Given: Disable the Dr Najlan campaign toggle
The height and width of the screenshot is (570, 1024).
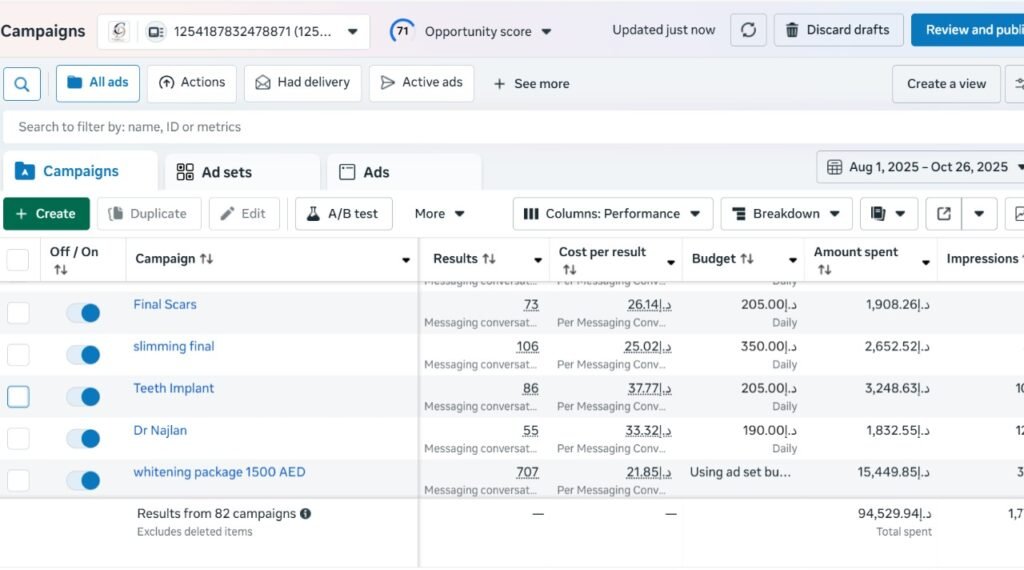Looking at the screenshot, I should (x=83, y=439).
